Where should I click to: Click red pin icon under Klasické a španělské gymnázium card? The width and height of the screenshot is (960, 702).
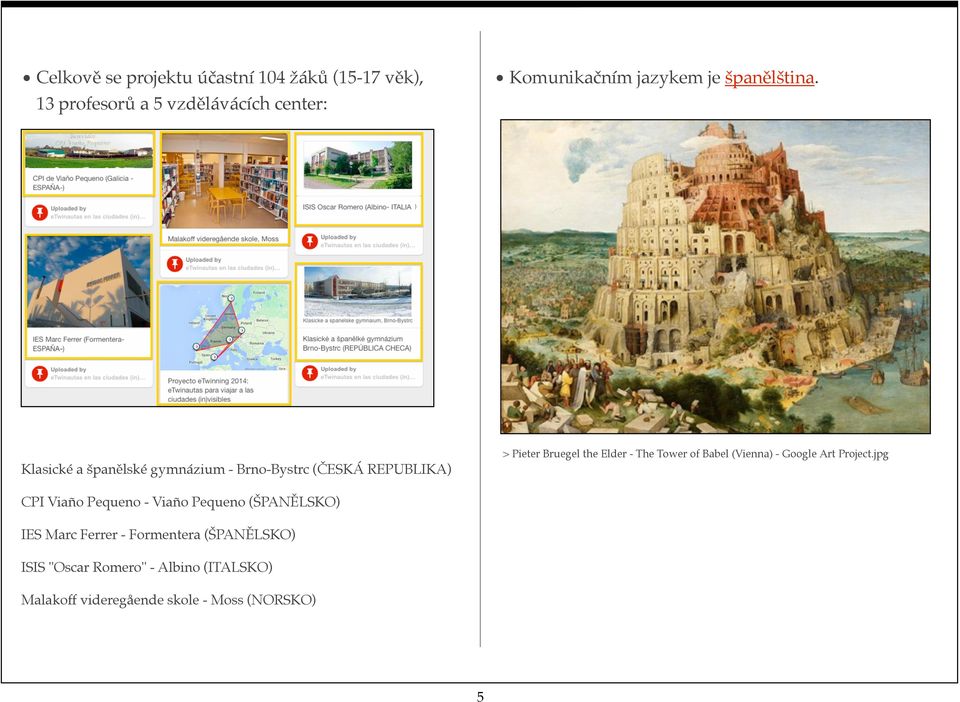click(310, 373)
